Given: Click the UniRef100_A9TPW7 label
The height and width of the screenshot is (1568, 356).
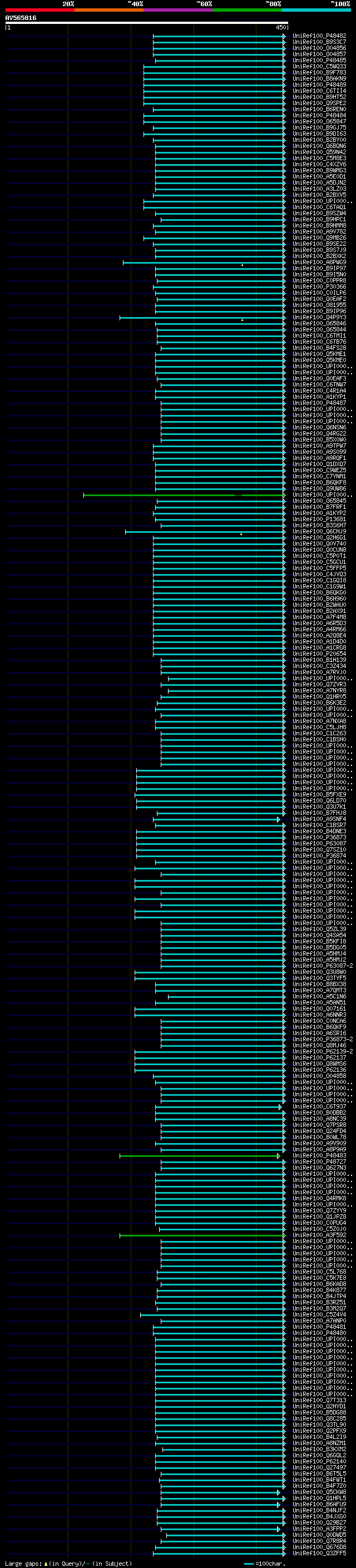Looking at the screenshot, I should 319,446.
